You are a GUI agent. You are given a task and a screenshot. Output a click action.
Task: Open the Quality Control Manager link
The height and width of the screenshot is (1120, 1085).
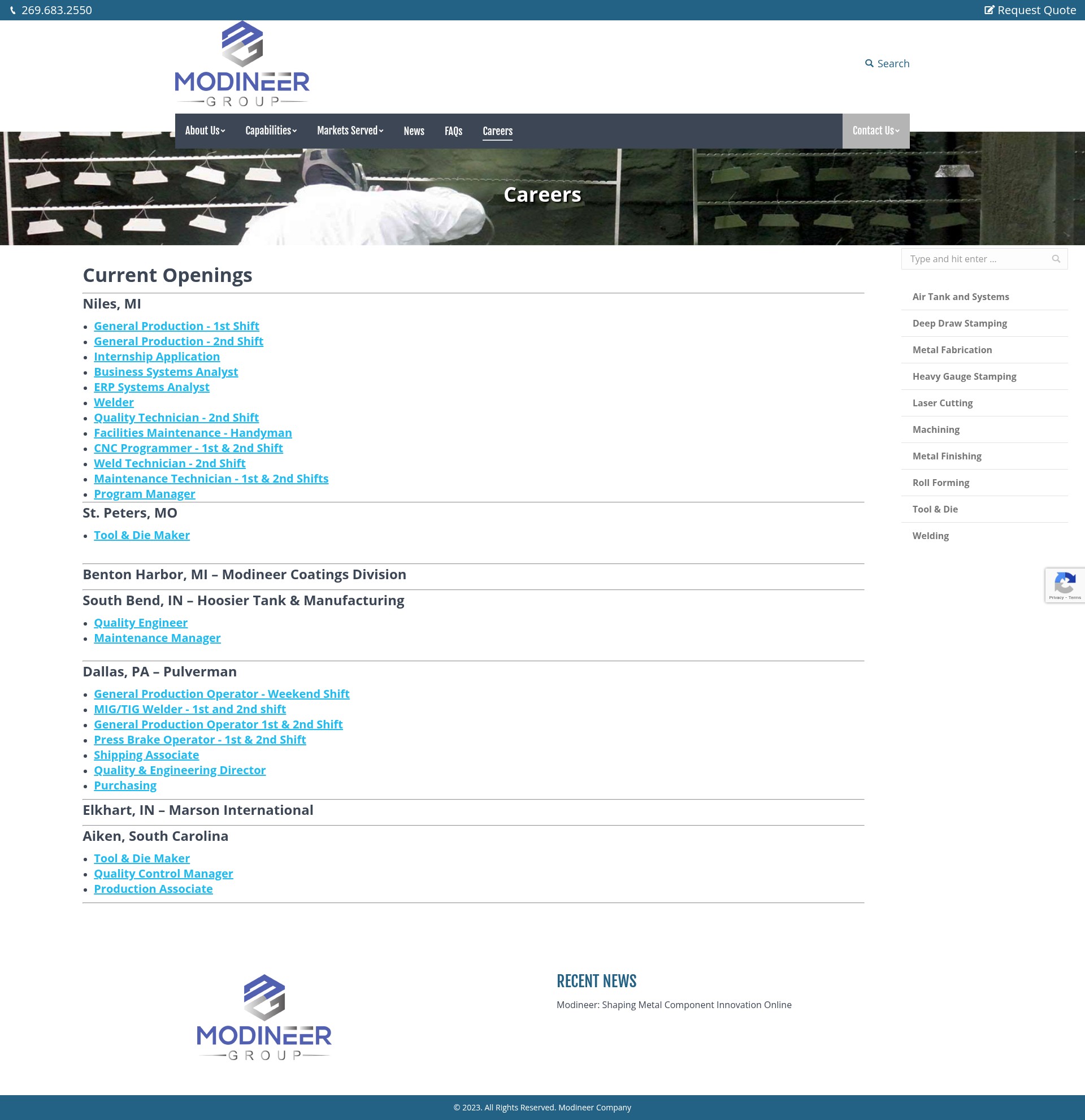[x=163, y=874]
